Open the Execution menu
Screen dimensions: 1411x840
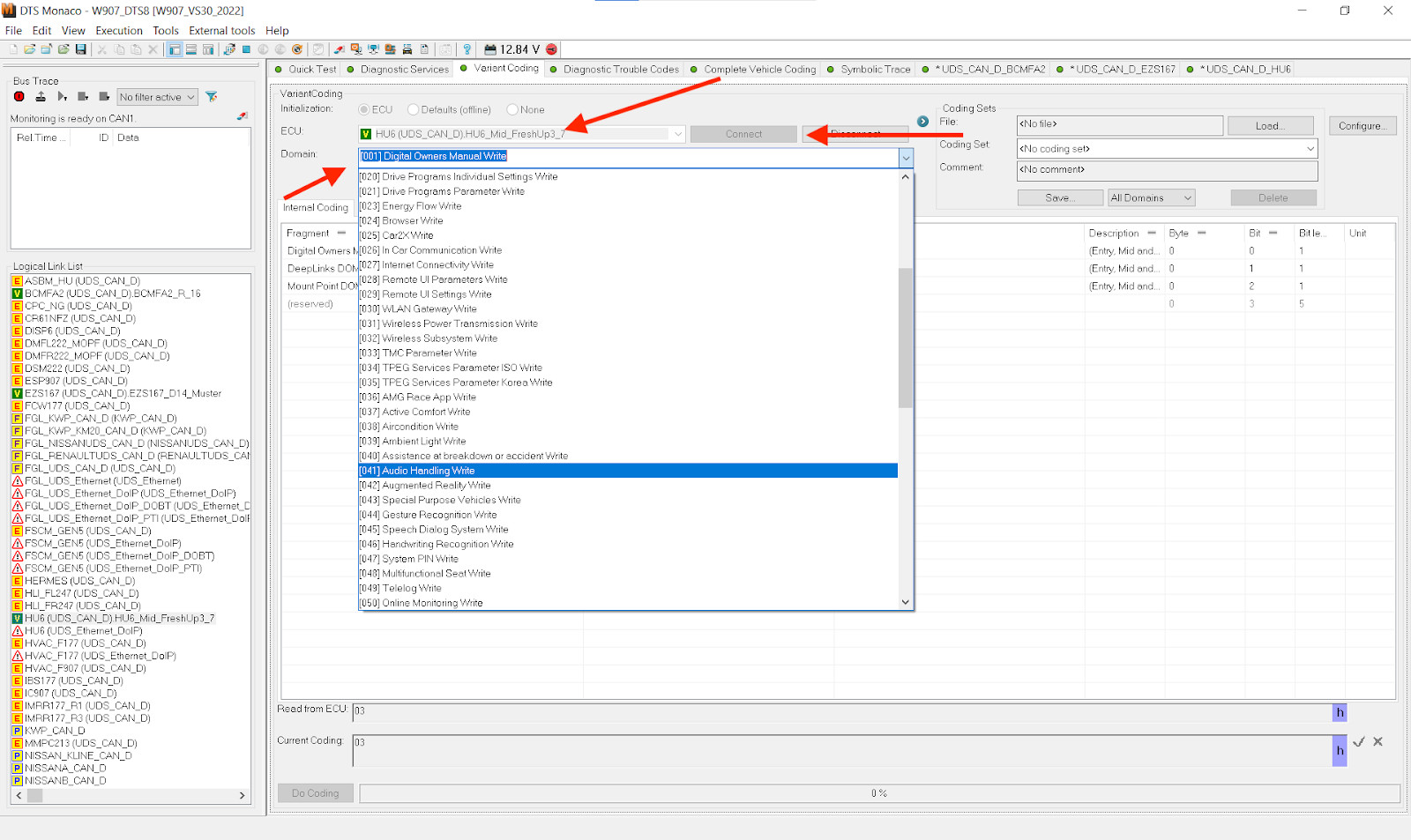(x=119, y=31)
